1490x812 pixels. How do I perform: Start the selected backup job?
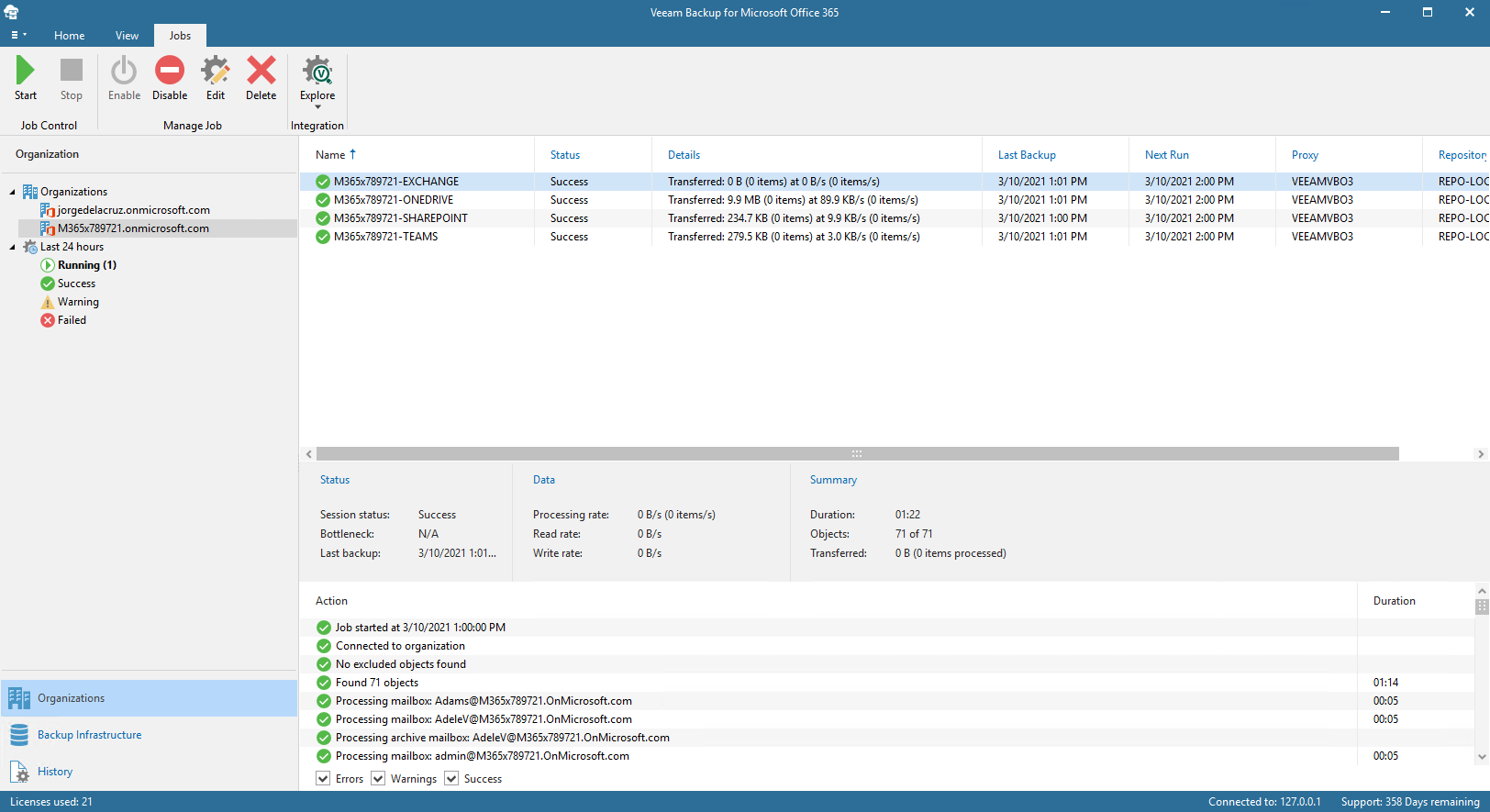[x=26, y=78]
